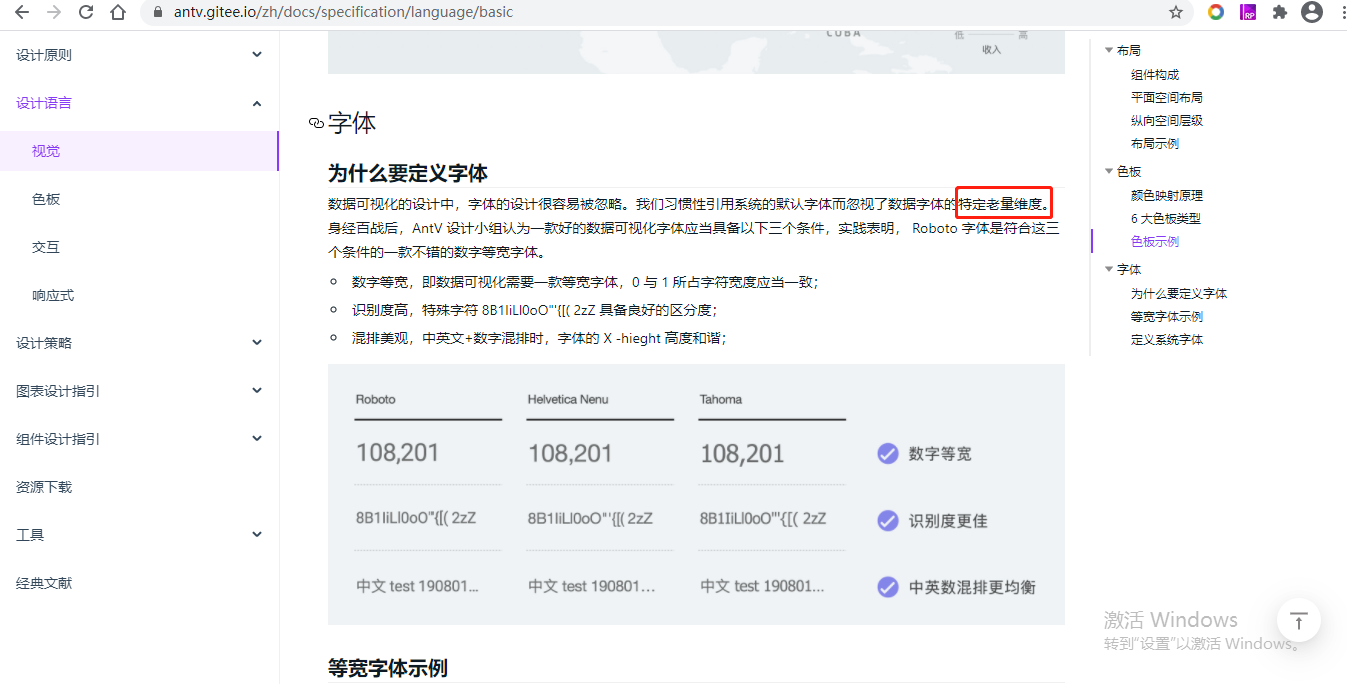The width and height of the screenshot is (1347, 684).
Task: Click the 字体 section heading
Action: [352, 123]
